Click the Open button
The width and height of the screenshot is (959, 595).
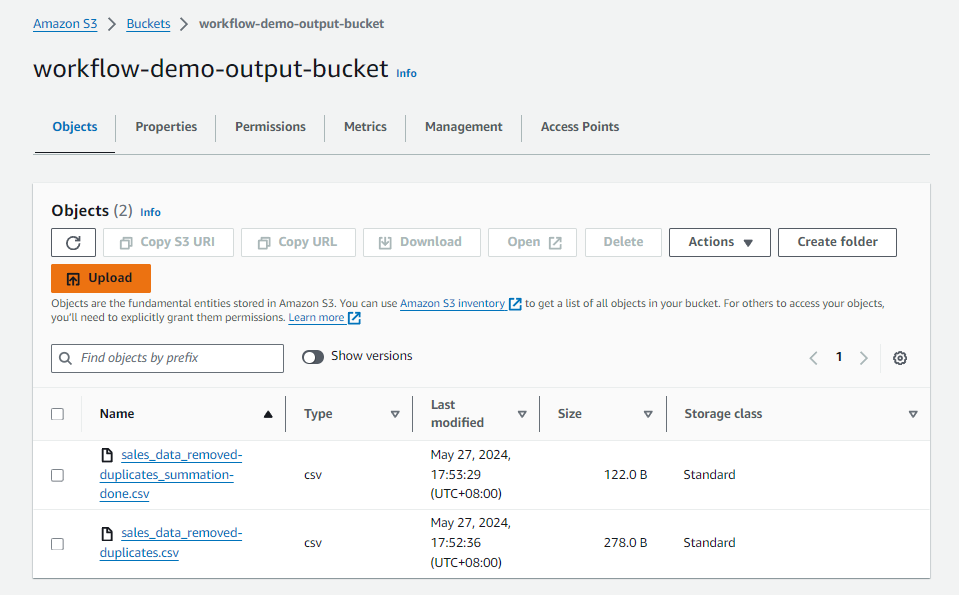tap(532, 242)
